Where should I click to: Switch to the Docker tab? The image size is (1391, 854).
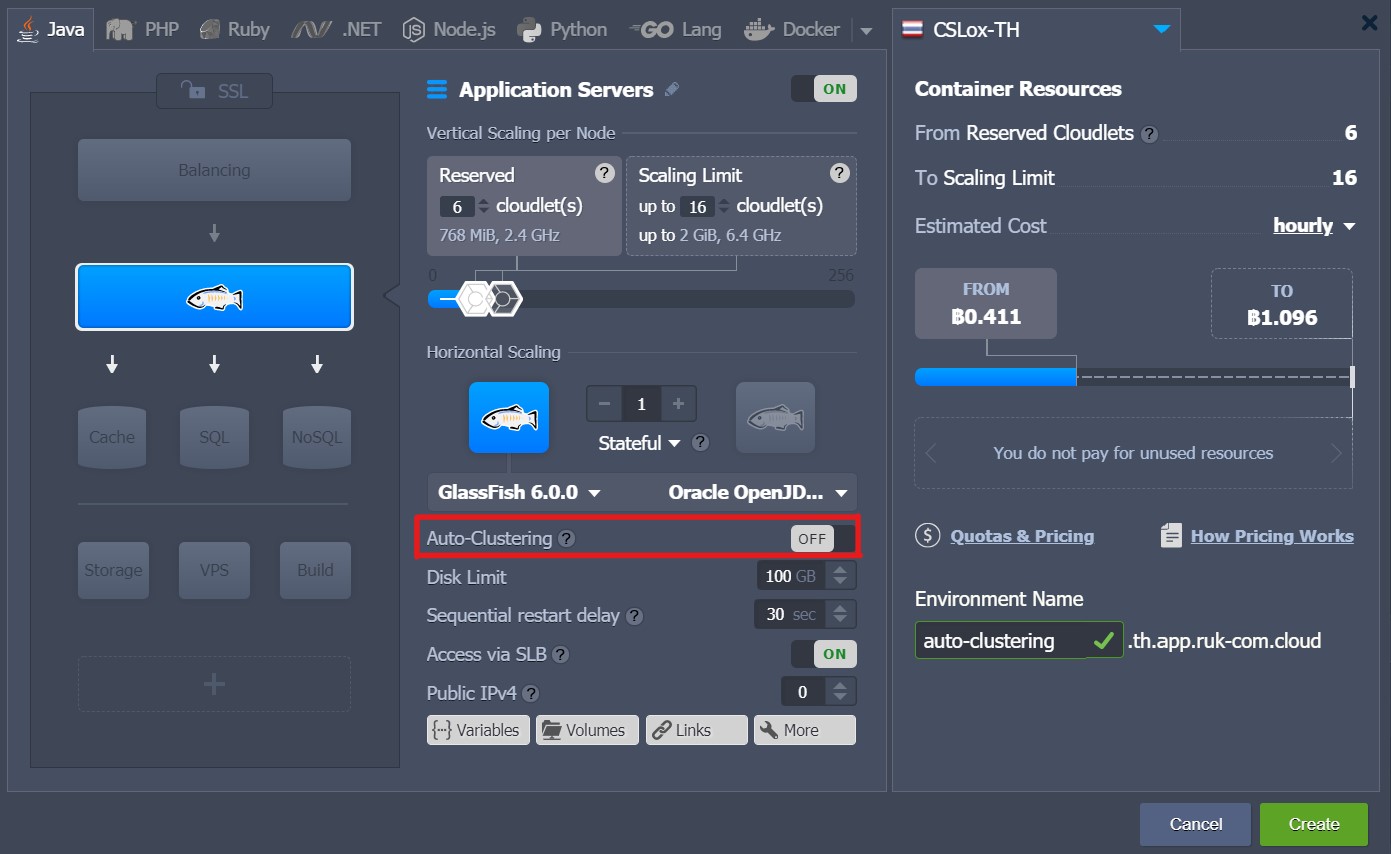[x=791, y=29]
